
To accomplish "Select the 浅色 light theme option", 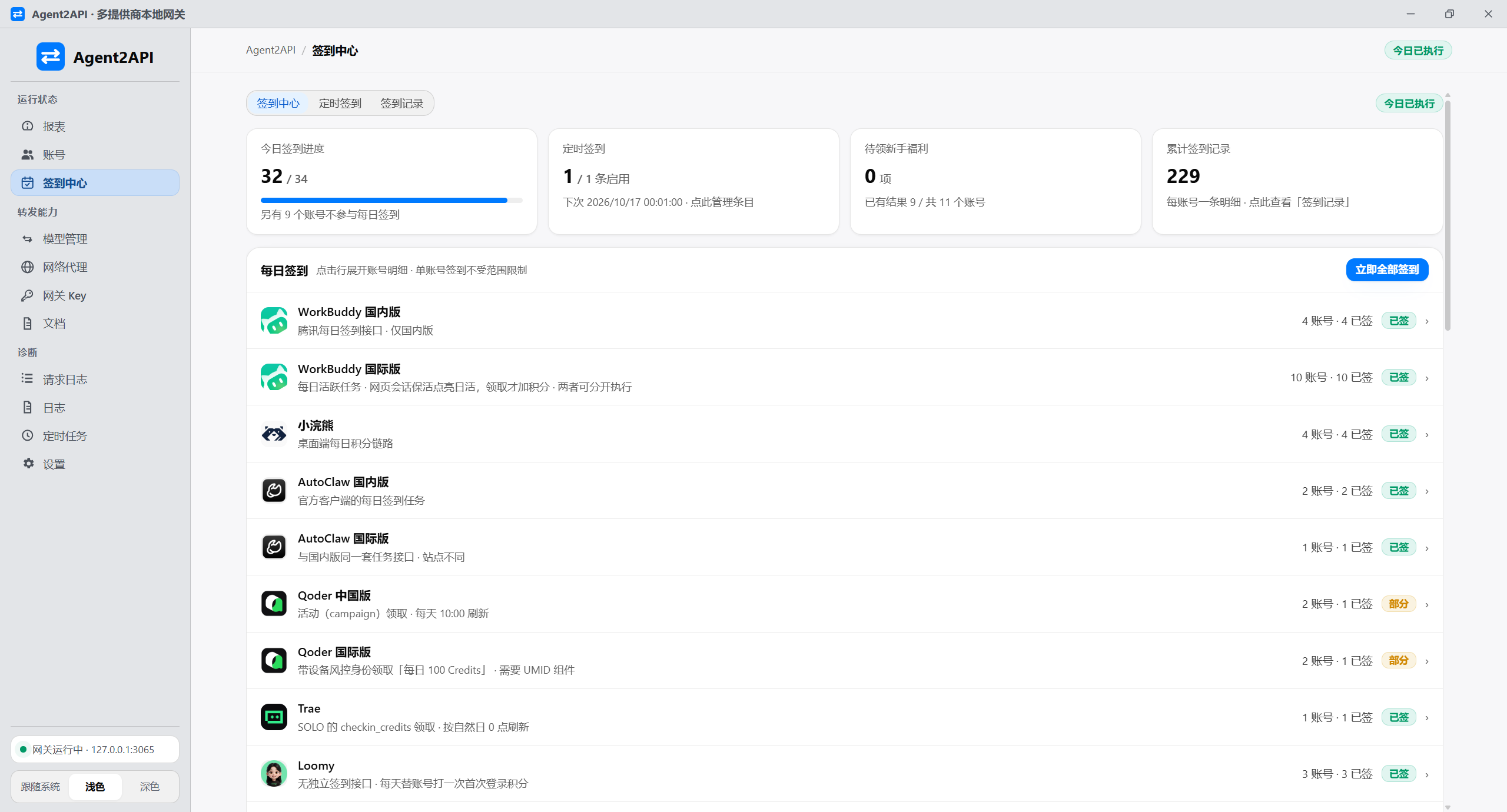I will 95,787.
